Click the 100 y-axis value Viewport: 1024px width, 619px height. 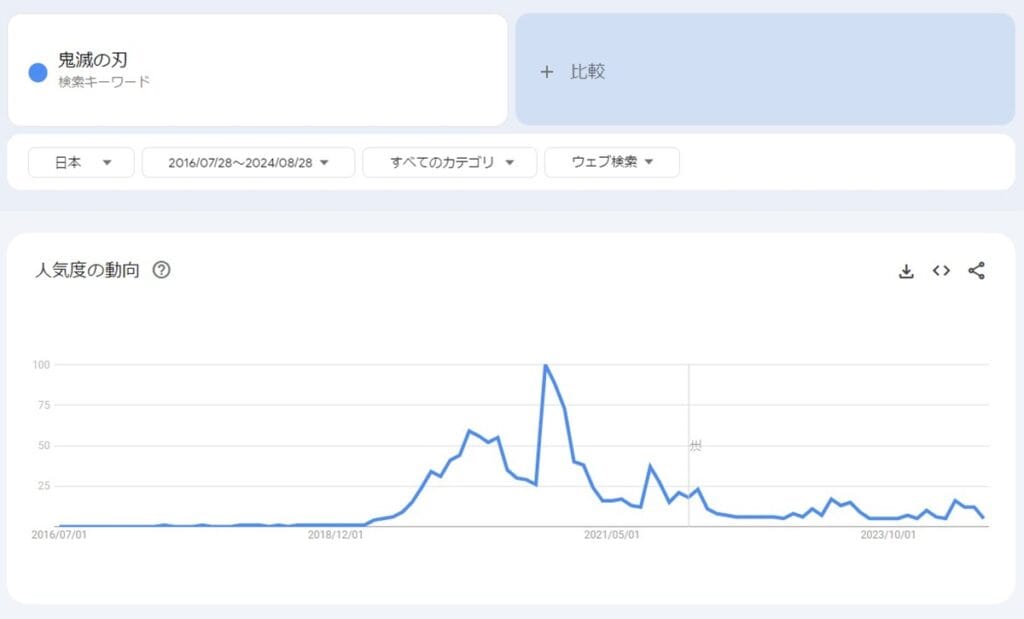click(41, 364)
